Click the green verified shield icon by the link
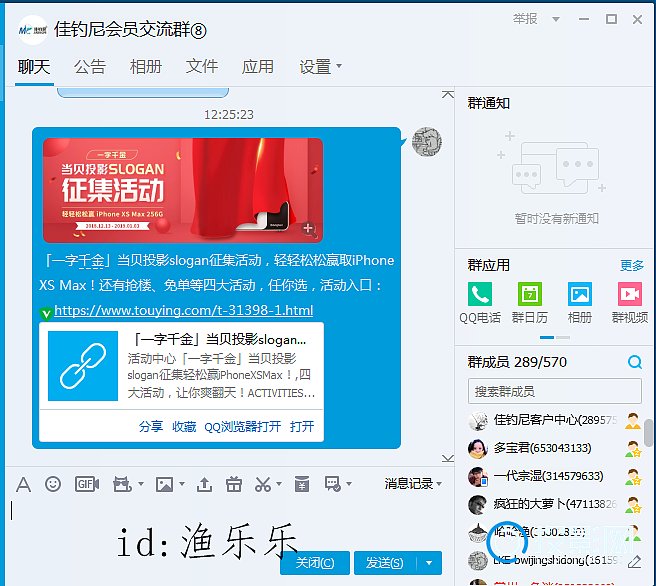Image resolution: width=656 pixels, height=586 pixels. [x=46, y=313]
